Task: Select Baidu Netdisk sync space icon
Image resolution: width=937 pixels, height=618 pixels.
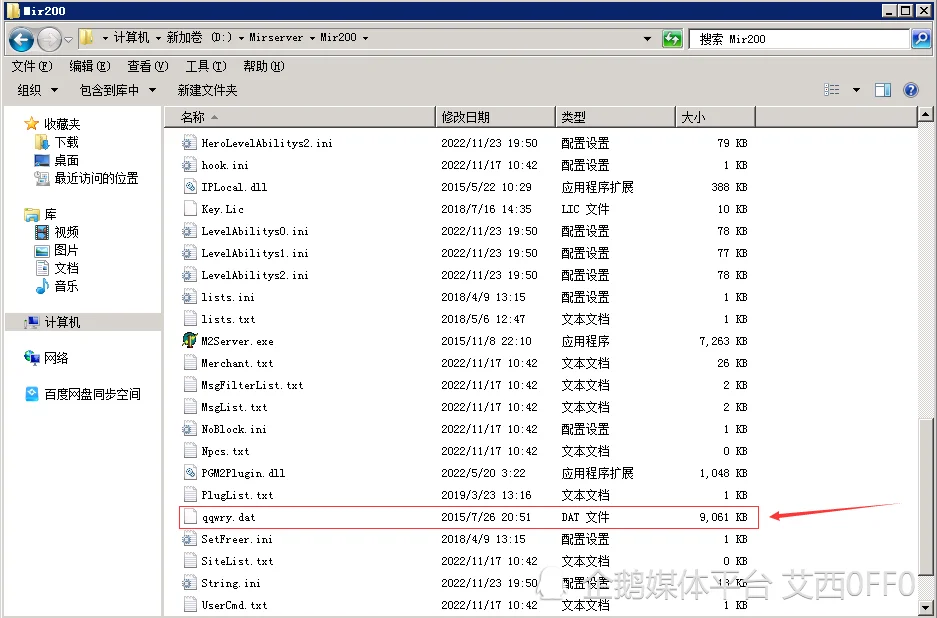Action: (x=32, y=394)
